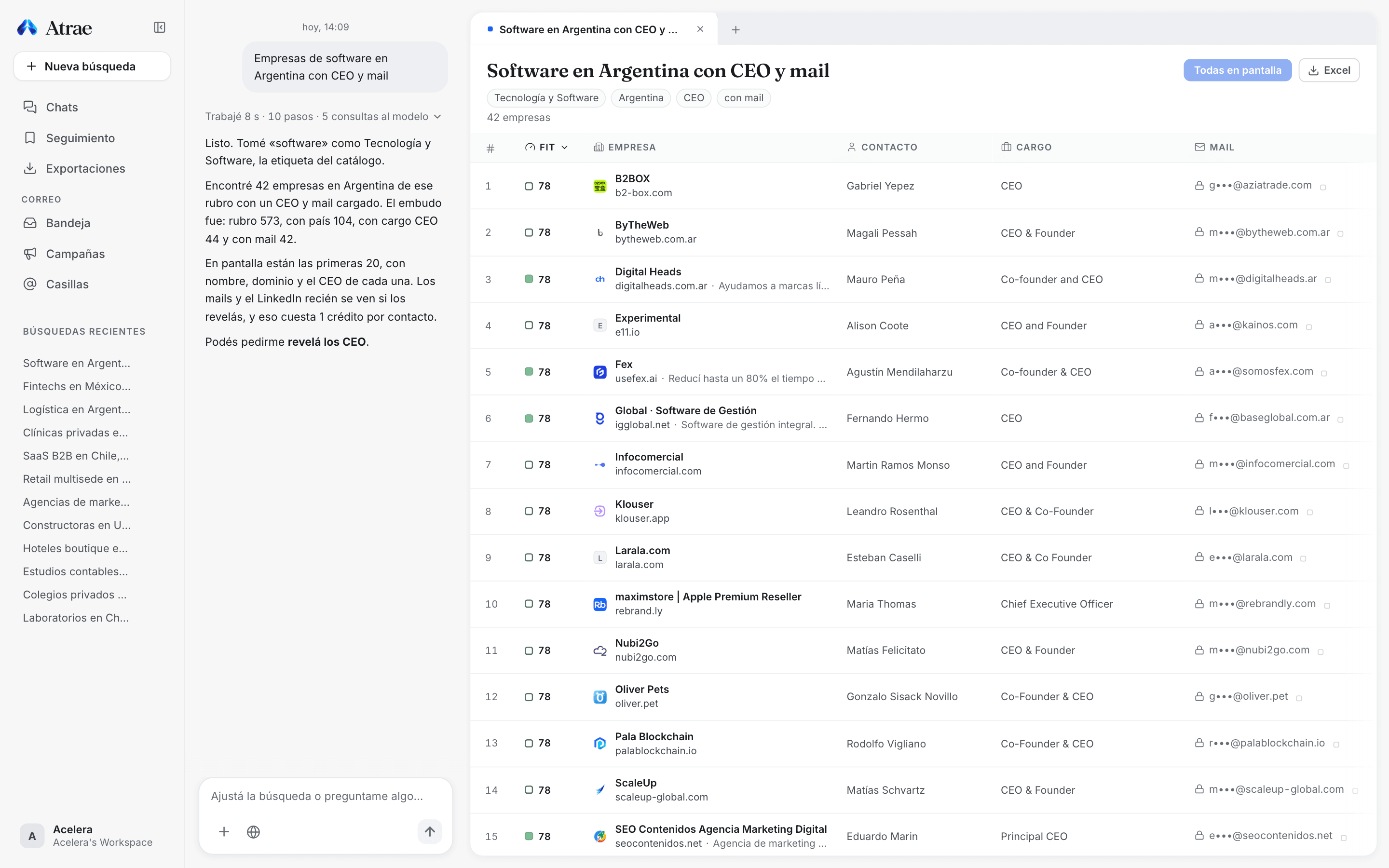Click the Oliver Pets logo
Viewport: 1389px width, 868px height.
pos(600,697)
